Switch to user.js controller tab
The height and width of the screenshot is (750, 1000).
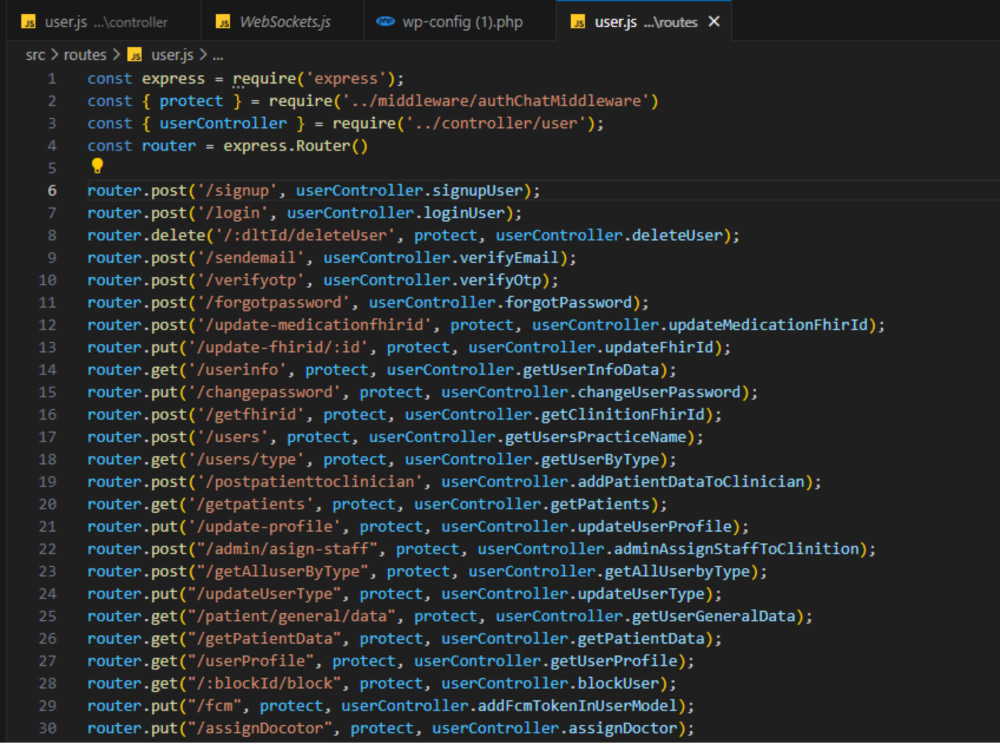pos(102,22)
